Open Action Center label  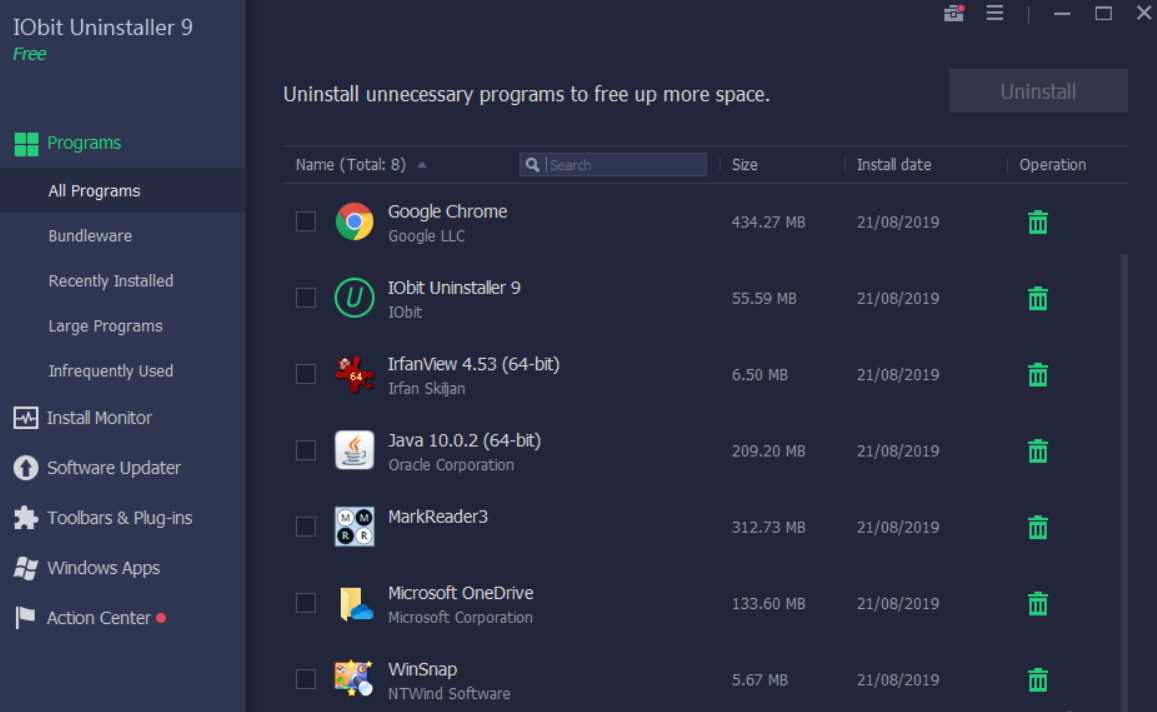coord(98,618)
